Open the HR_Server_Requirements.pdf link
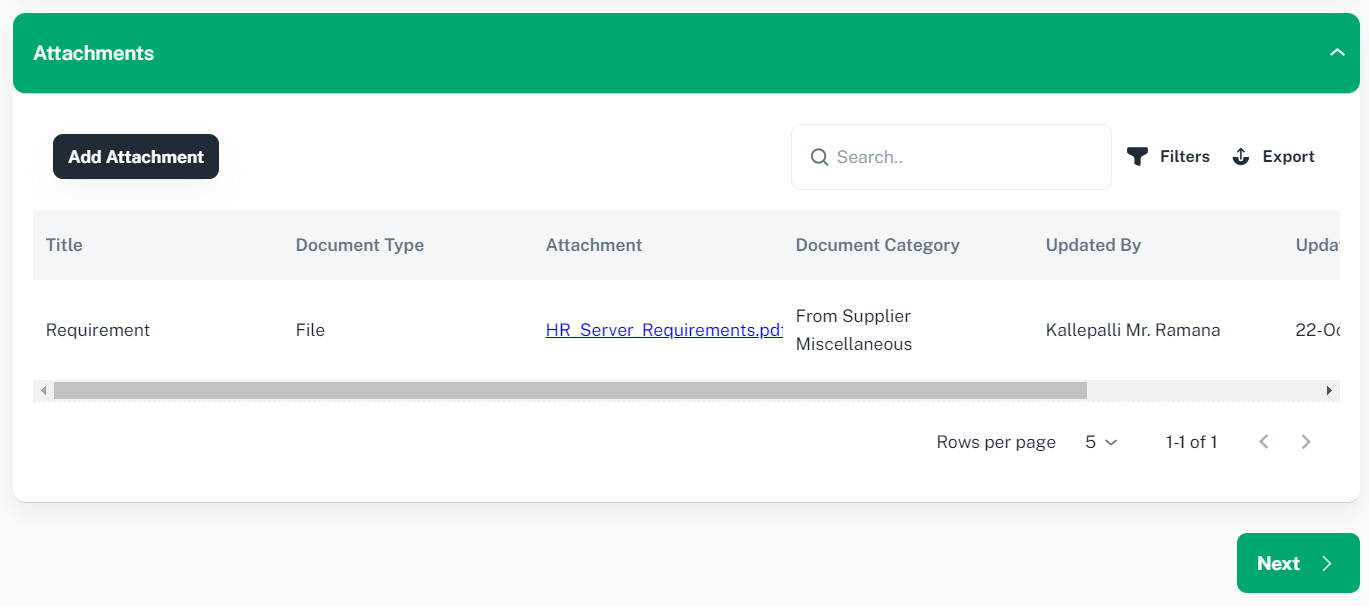 (x=663, y=330)
